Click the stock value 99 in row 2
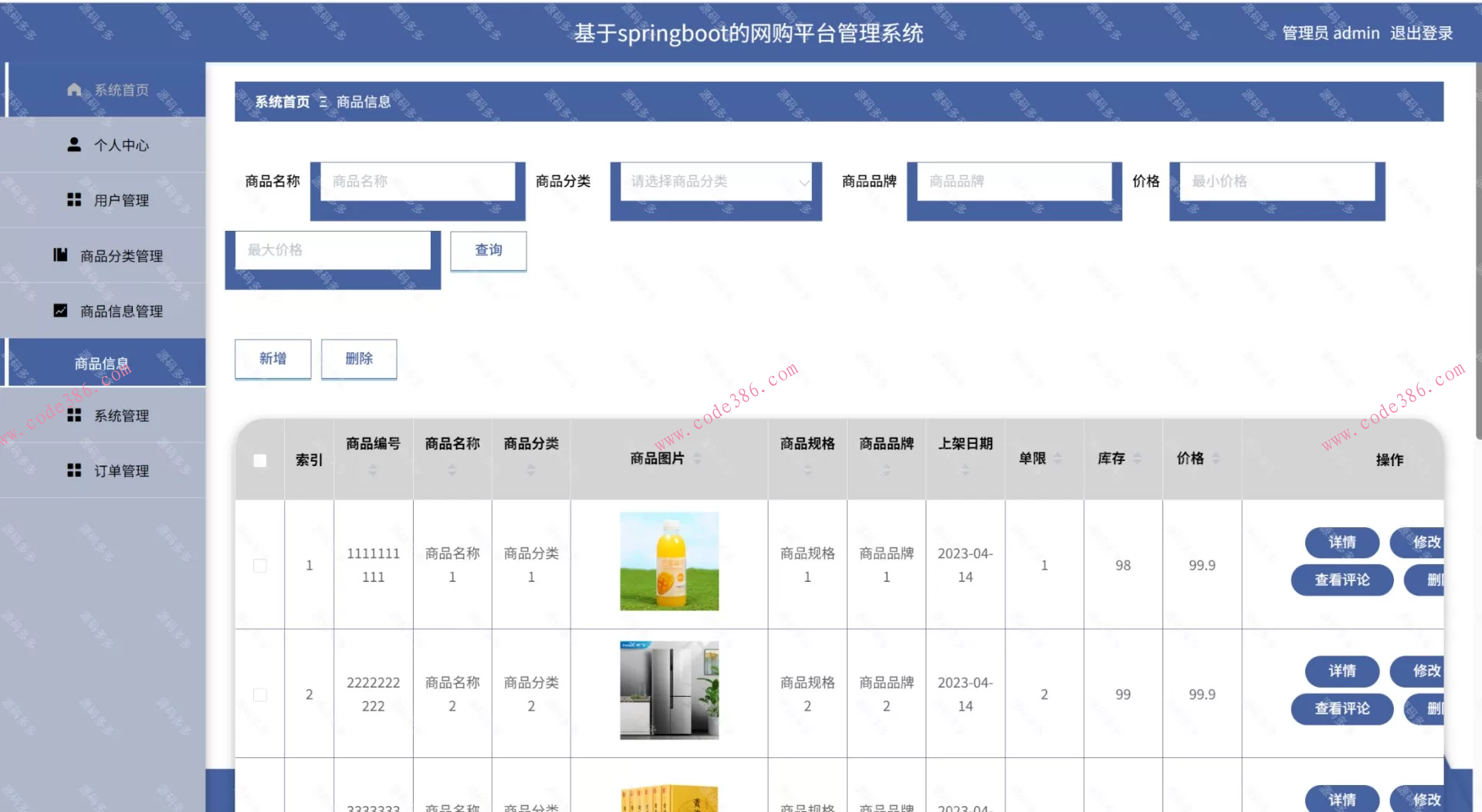This screenshot has height=812, width=1482. coord(1123,695)
